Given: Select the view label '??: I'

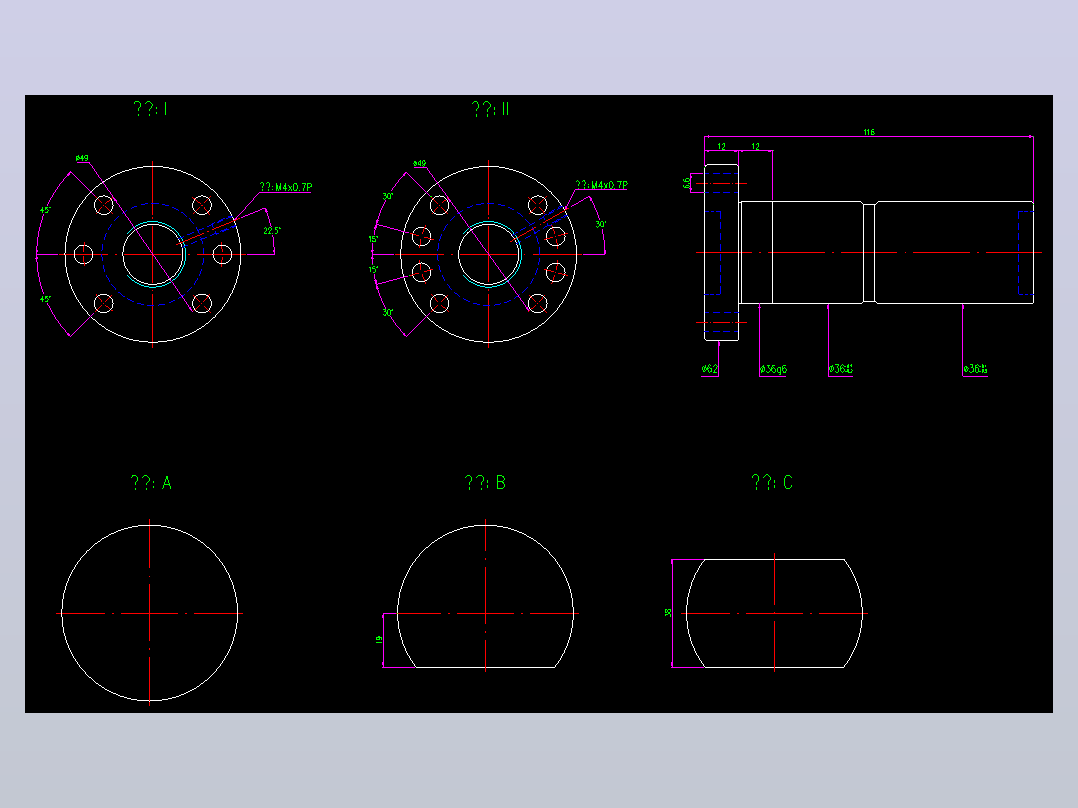Looking at the screenshot, I should (x=151, y=109).
